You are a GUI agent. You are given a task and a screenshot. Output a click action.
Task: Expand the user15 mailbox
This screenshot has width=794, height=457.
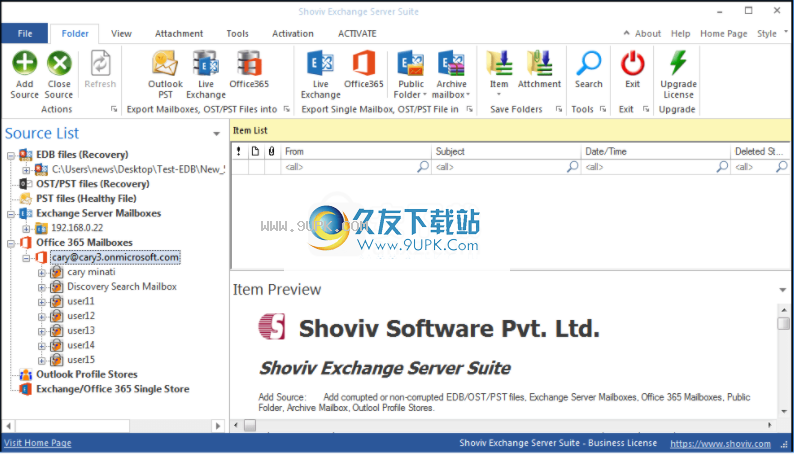point(42,361)
